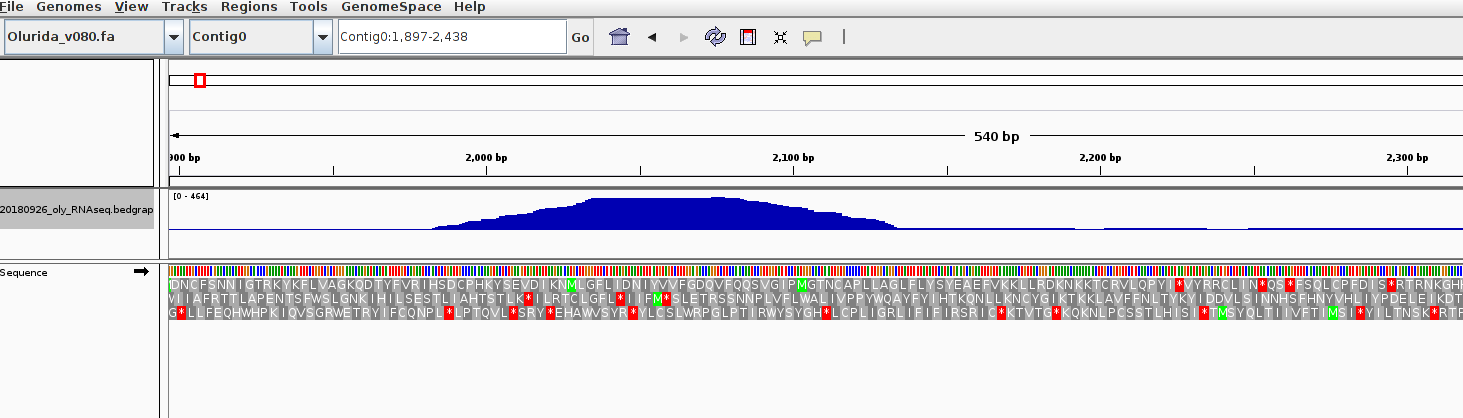Click the 2,100 bp position on the ruler

(x=794, y=158)
